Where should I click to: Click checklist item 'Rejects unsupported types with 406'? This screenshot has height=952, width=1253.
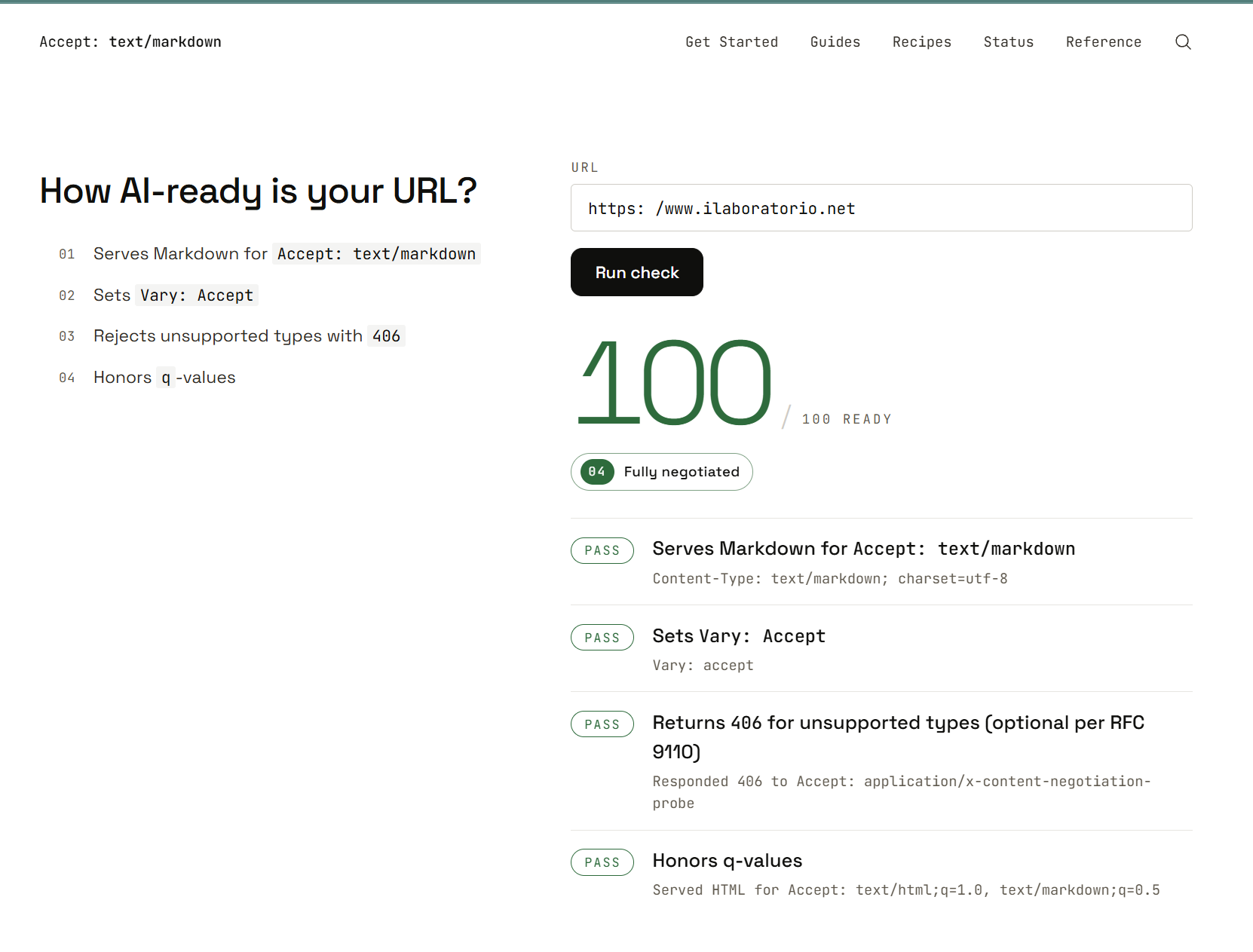(x=231, y=336)
